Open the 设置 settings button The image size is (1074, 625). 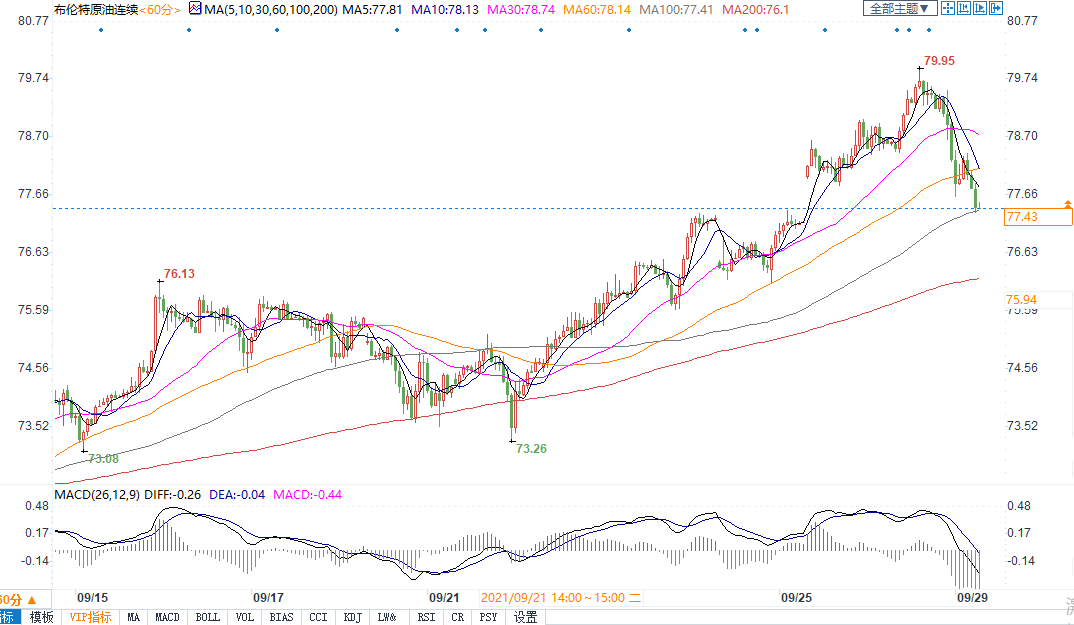(525, 617)
